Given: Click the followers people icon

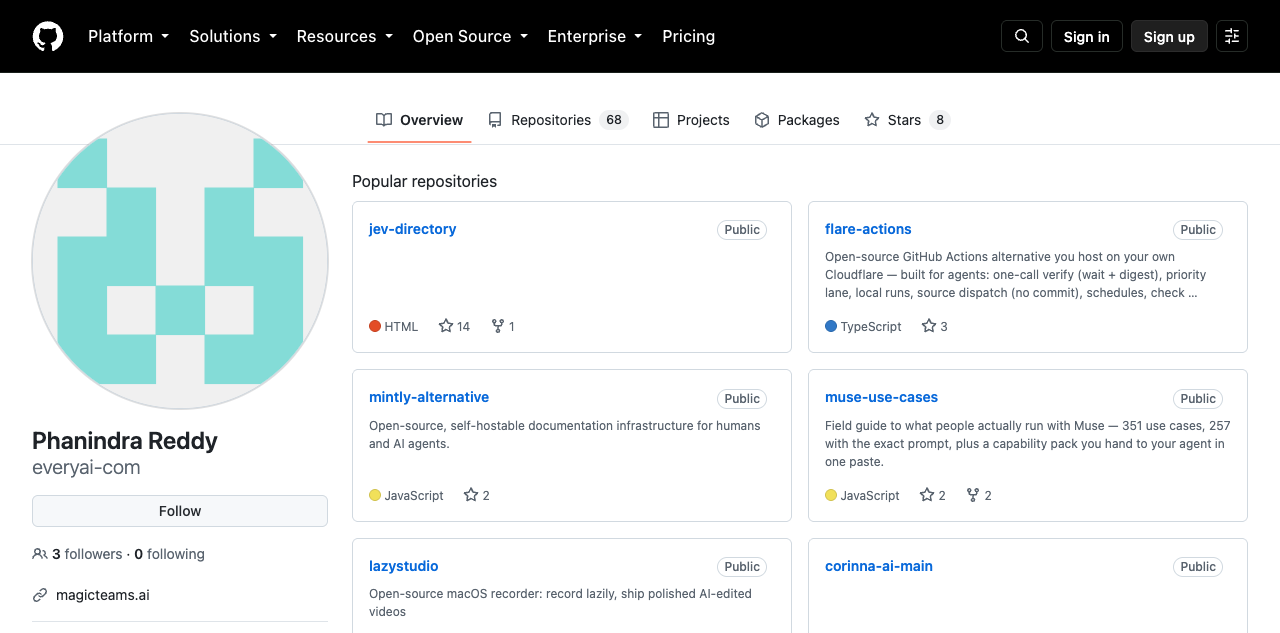Looking at the screenshot, I should click(x=40, y=554).
